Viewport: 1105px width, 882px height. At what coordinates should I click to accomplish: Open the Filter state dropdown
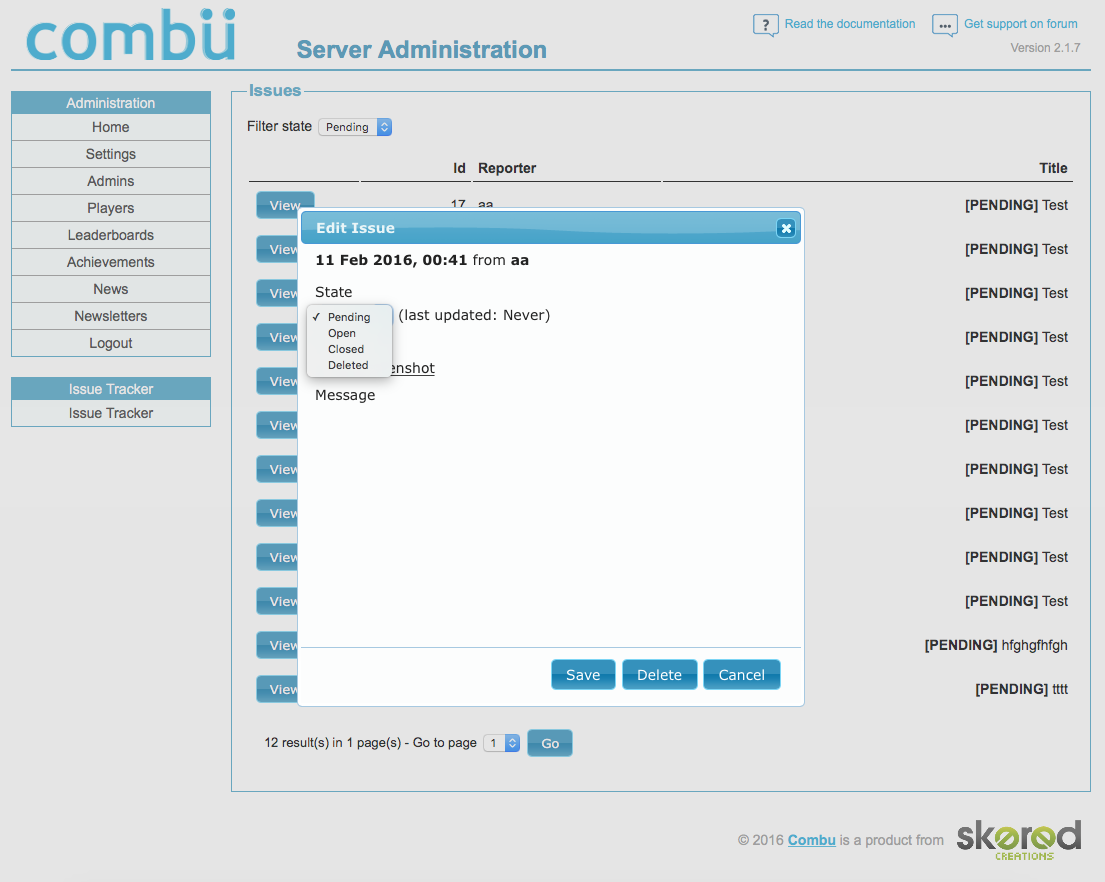click(354, 127)
